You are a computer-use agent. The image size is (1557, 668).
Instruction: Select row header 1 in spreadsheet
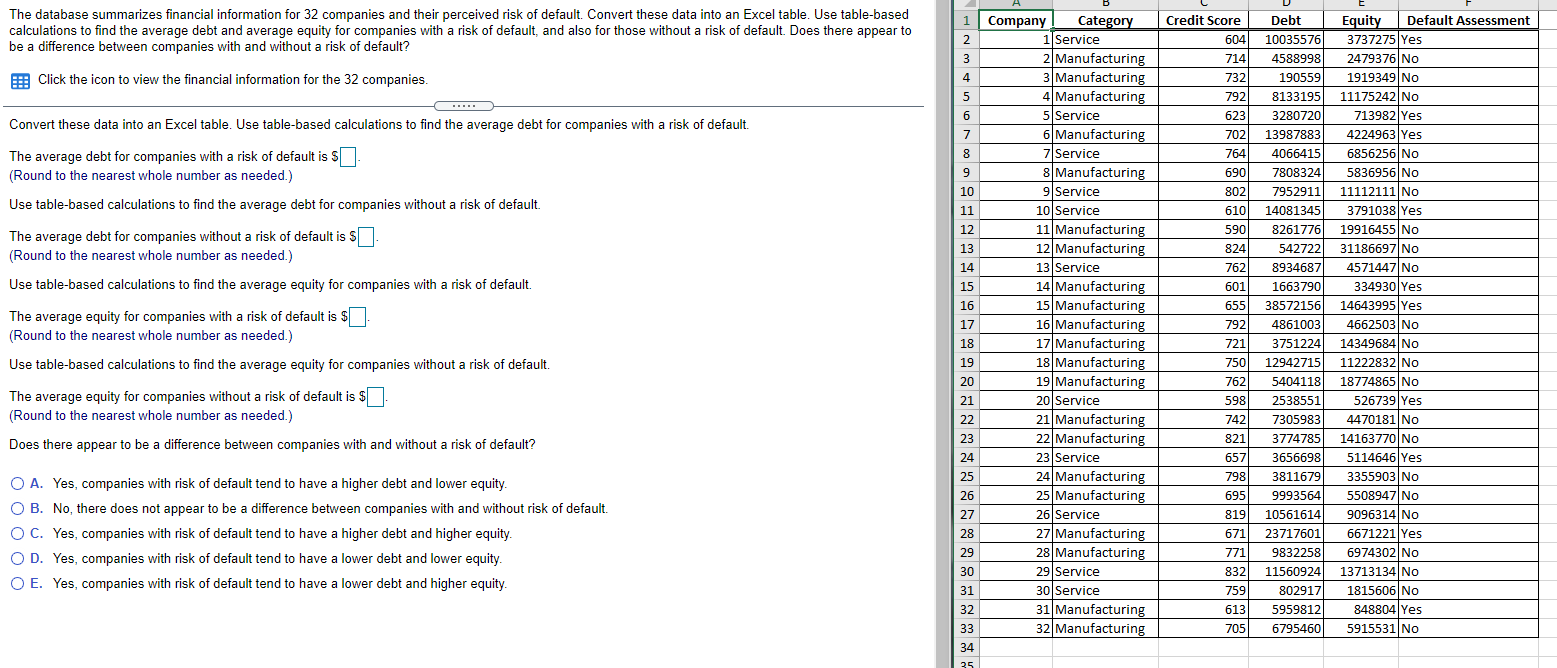tap(966, 20)
